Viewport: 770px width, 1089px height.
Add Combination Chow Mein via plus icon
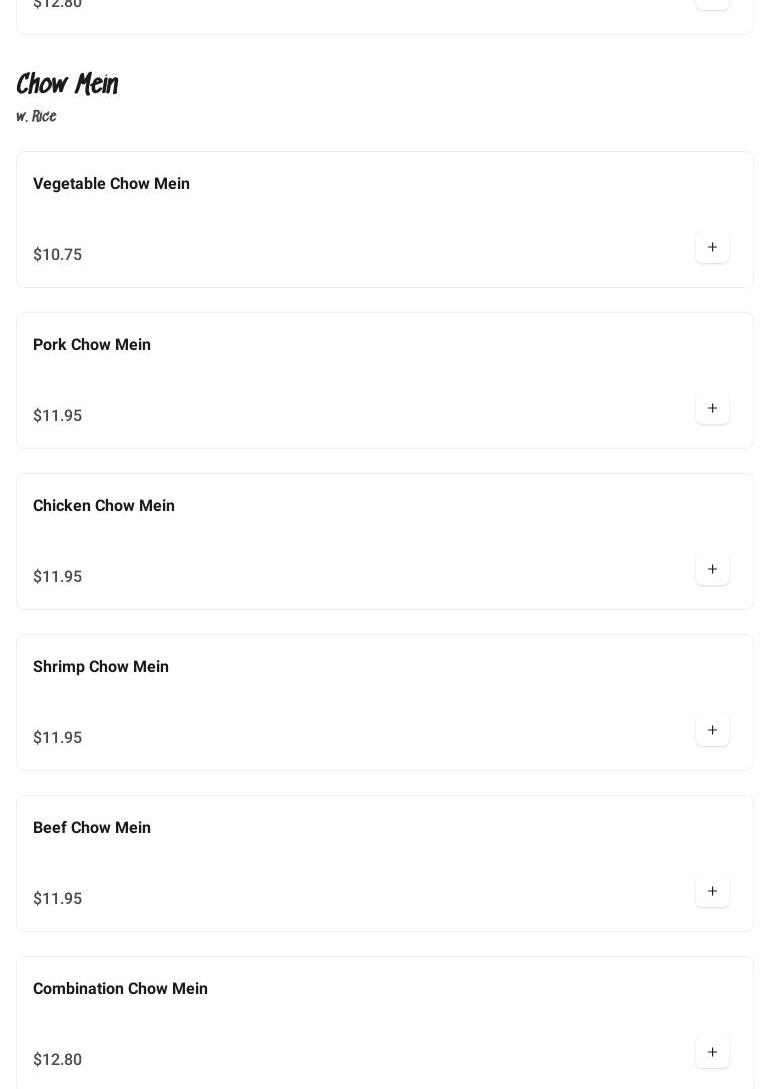point(712,1052)
